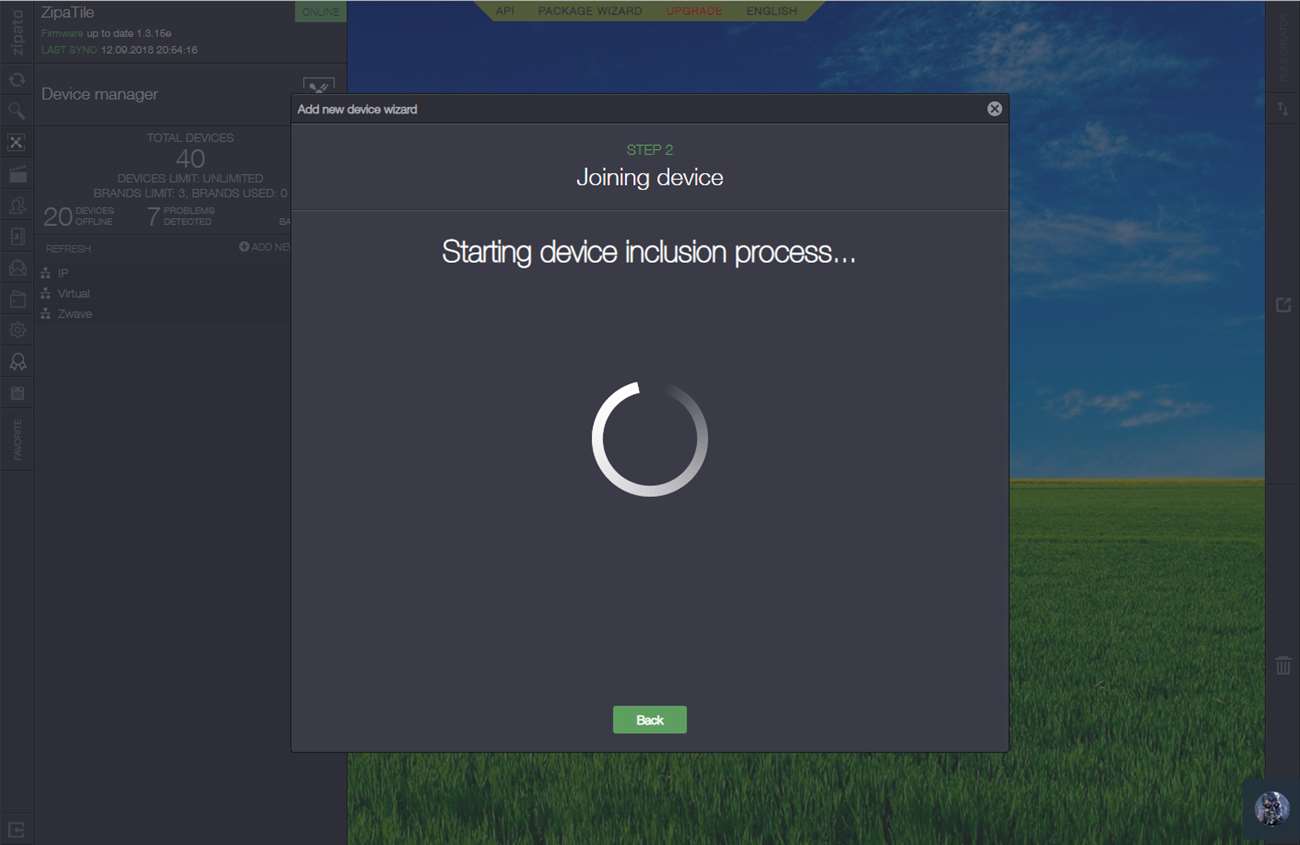Click the trash bin icon on right bar
The image size is (1300, 845).
1283,665
